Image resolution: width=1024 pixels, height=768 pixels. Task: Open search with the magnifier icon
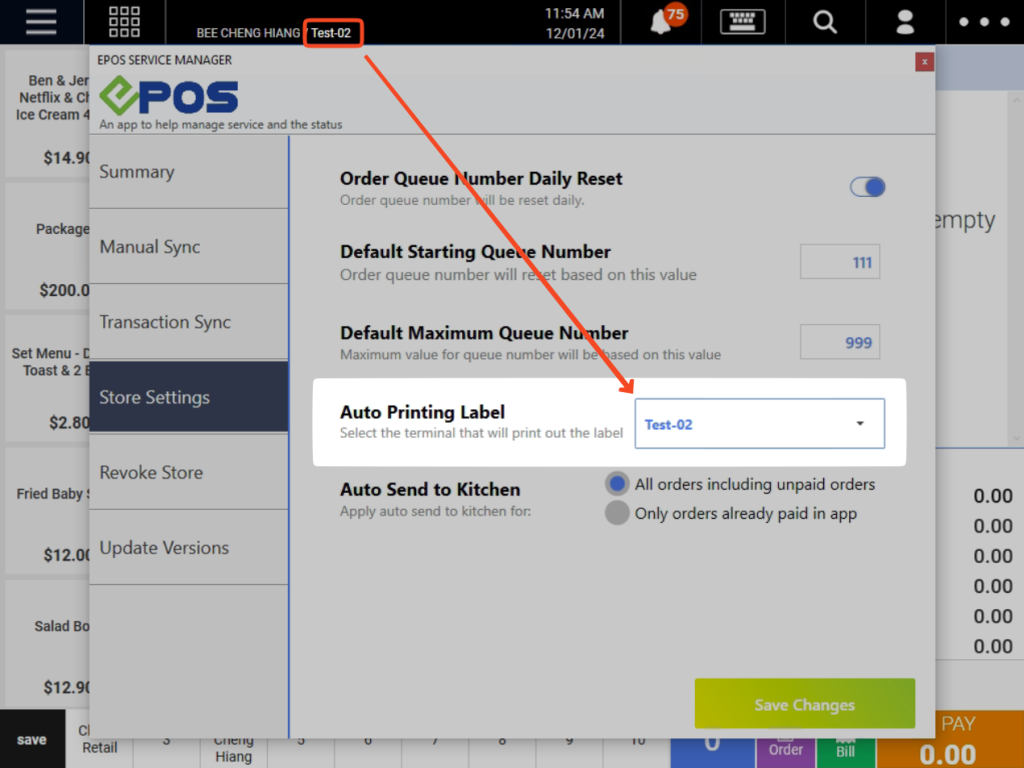point(823,22)
